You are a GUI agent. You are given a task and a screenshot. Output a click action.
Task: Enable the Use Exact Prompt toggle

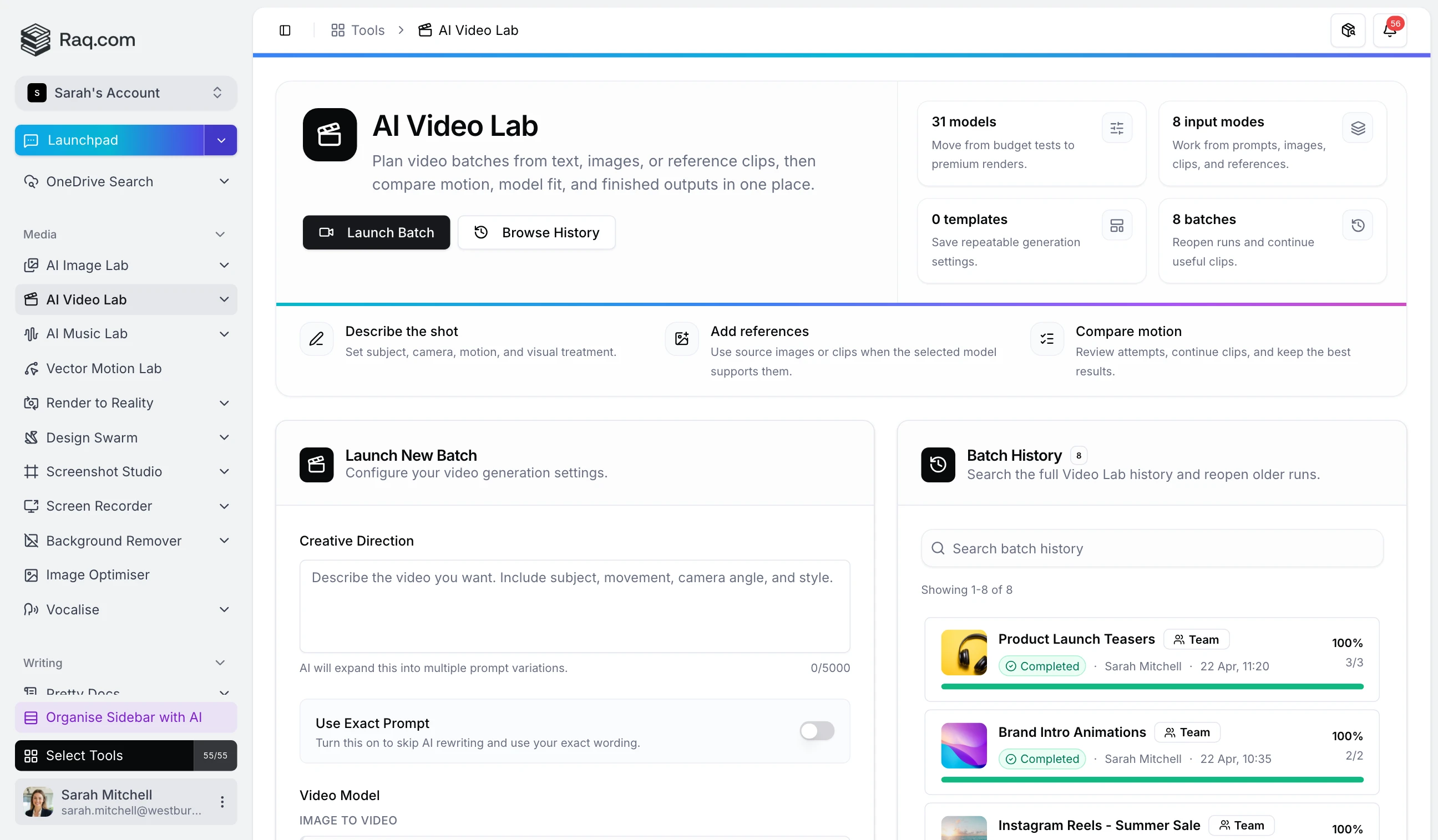[x=816, y=731]
